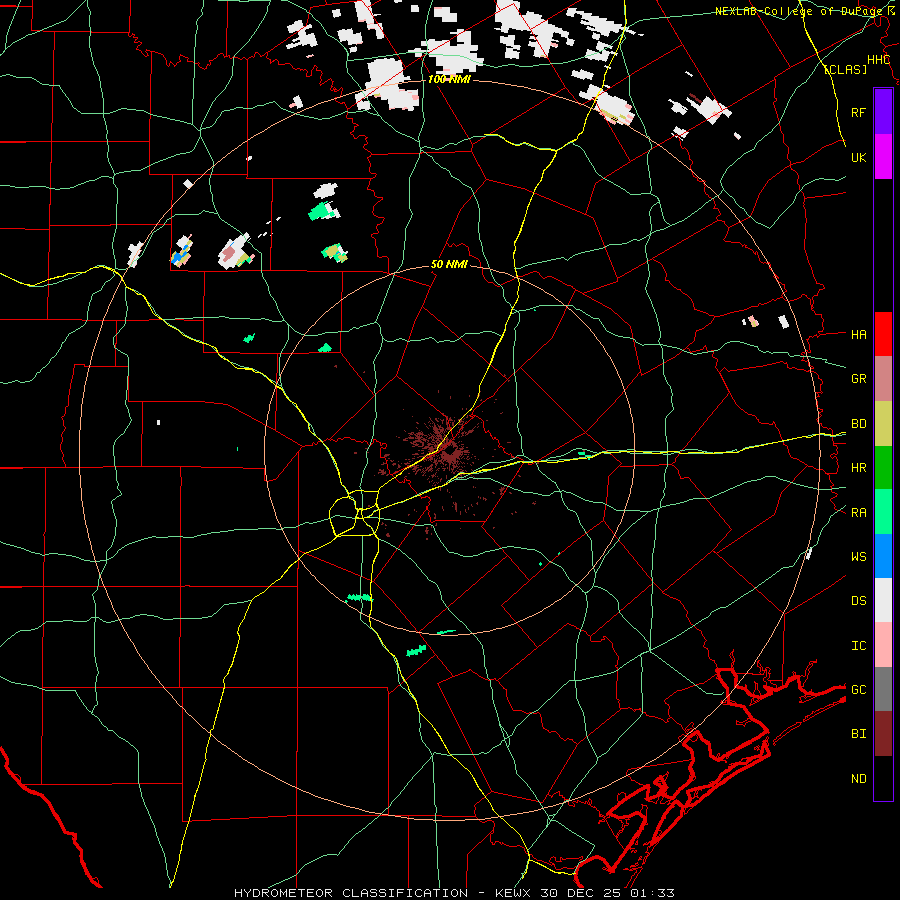Select the 'DS' legend label
Image resolution: width=900 pixels, height=900 pixels.
(x=858, y=600)
